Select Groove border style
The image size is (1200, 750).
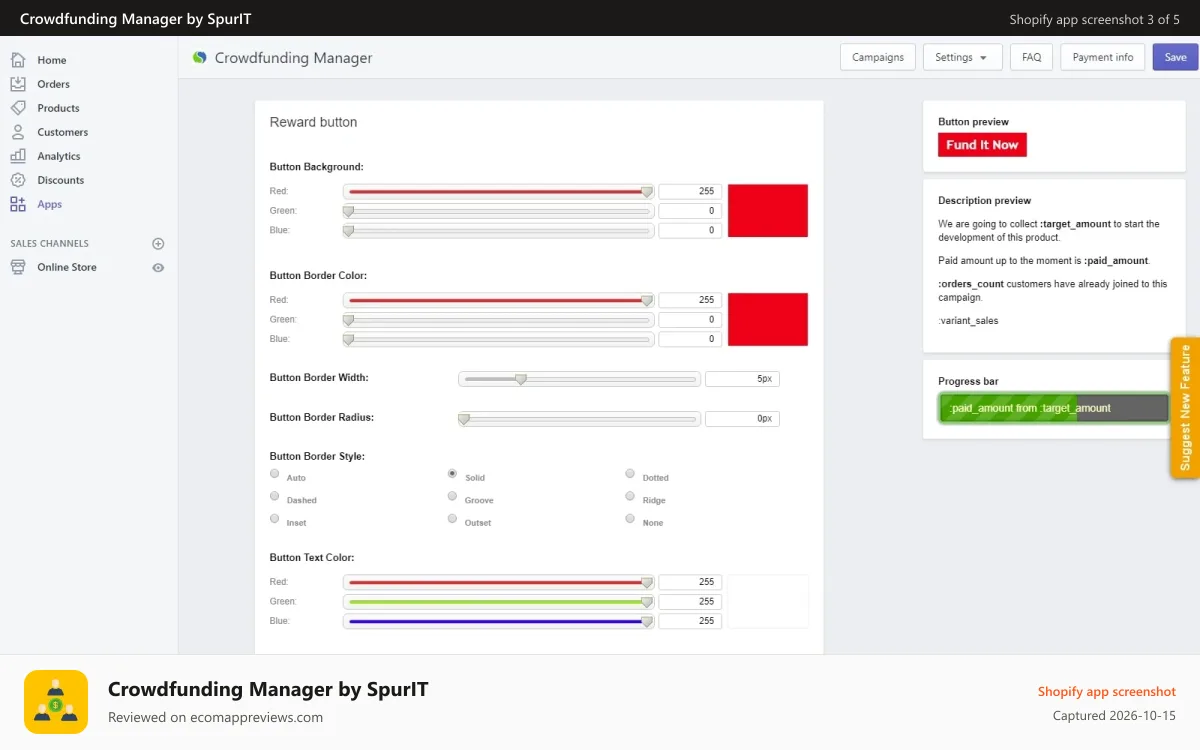[453, 496]
